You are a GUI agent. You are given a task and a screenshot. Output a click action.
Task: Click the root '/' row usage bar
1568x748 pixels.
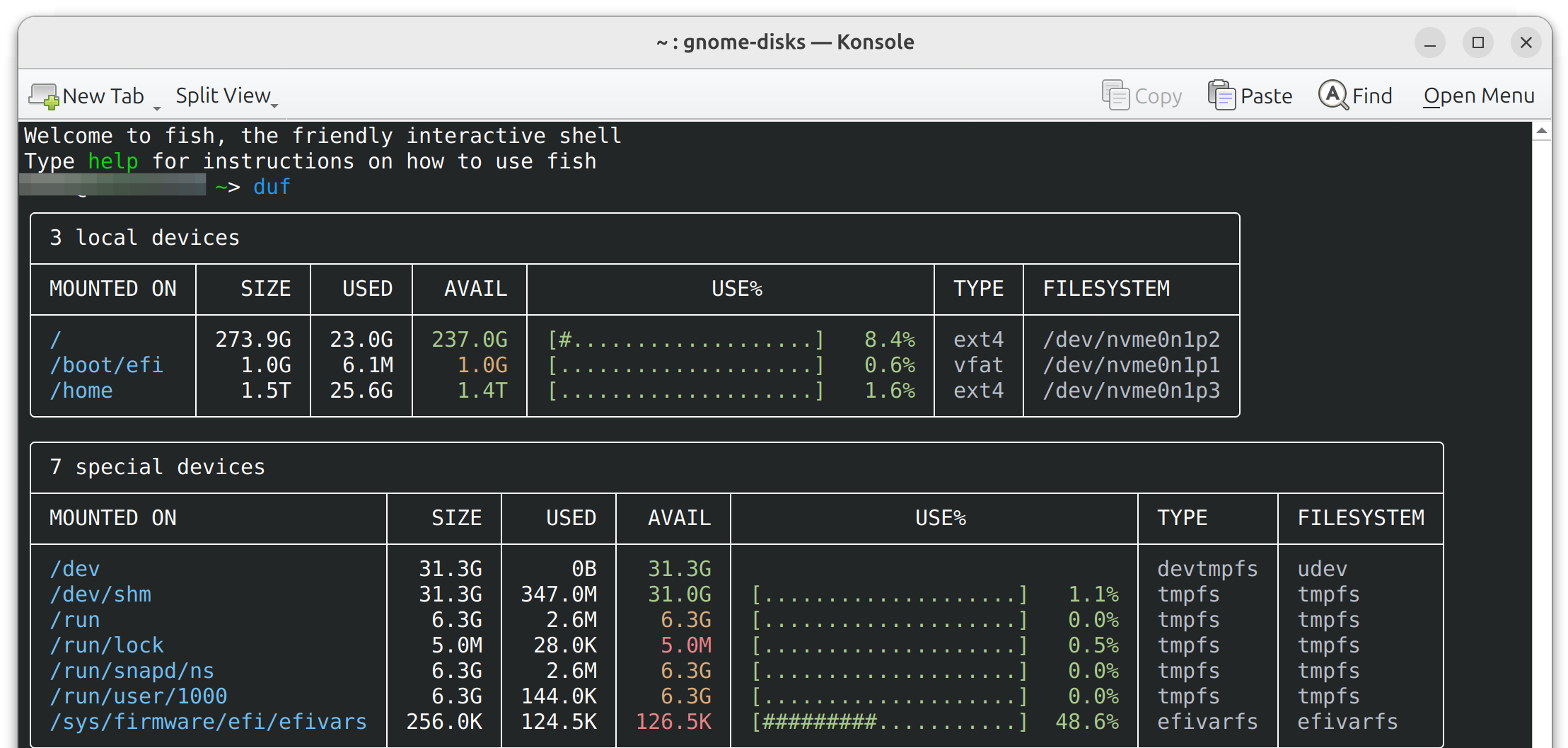[x=686, y=340]
